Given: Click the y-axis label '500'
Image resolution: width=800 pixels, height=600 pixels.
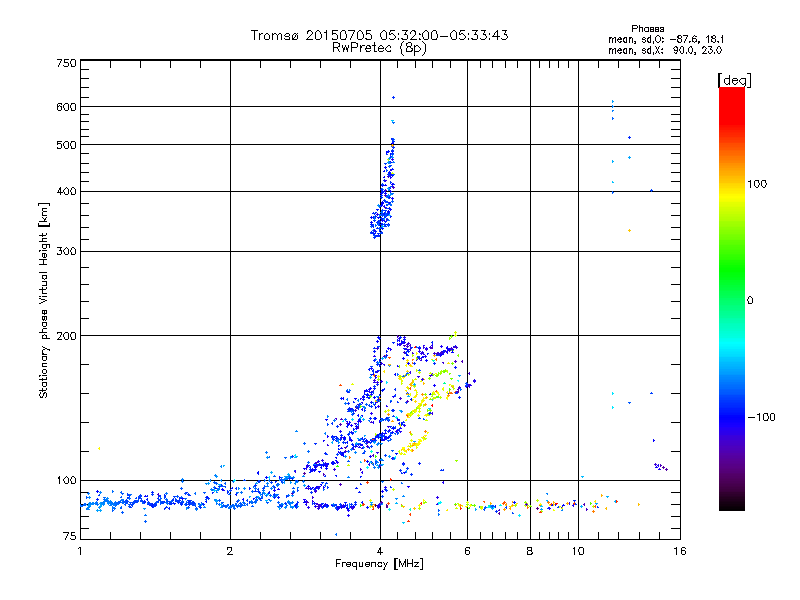Looking at the screenshot, I should point(66,145).
